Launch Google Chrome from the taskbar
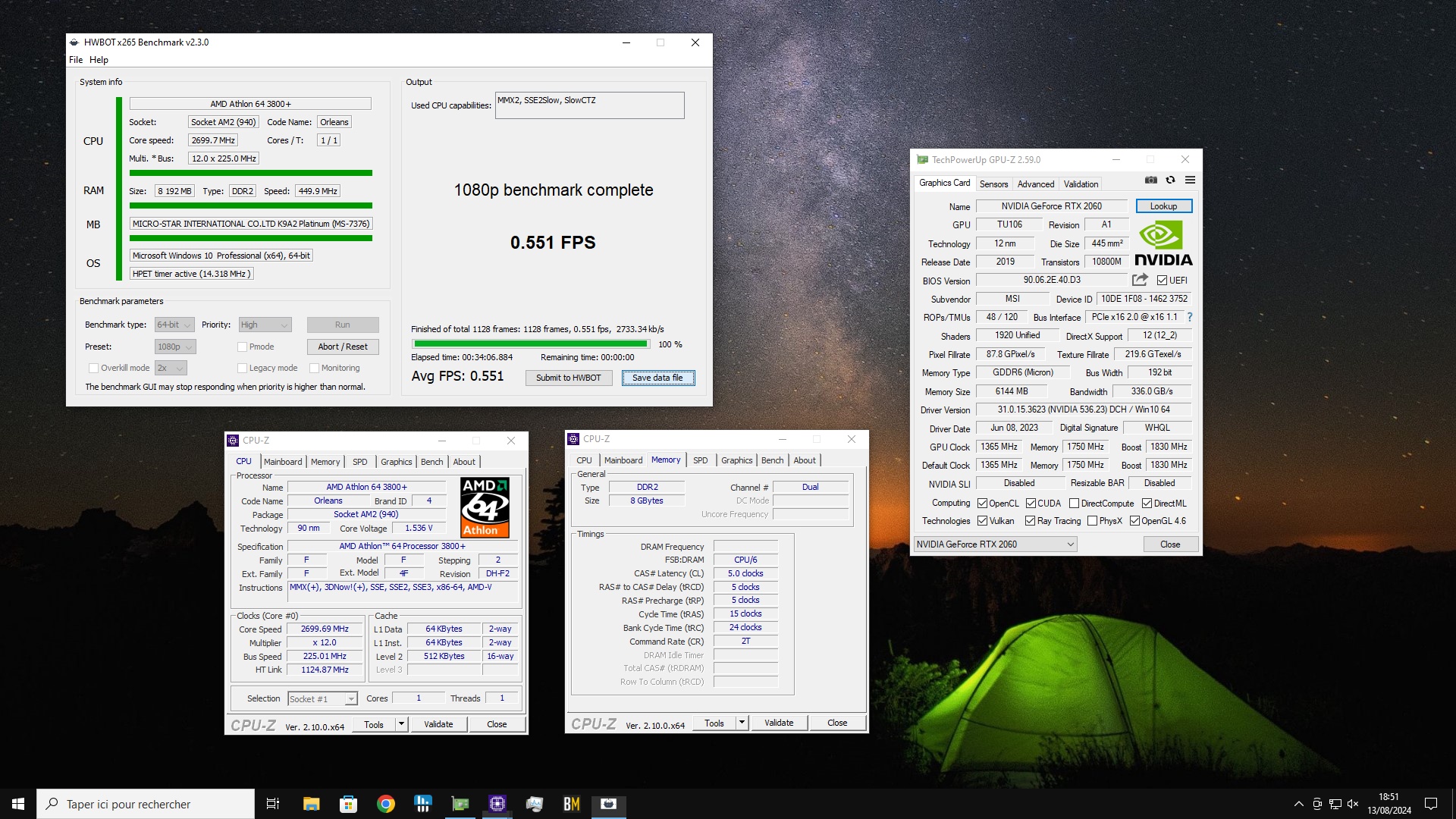 point(385,804)
